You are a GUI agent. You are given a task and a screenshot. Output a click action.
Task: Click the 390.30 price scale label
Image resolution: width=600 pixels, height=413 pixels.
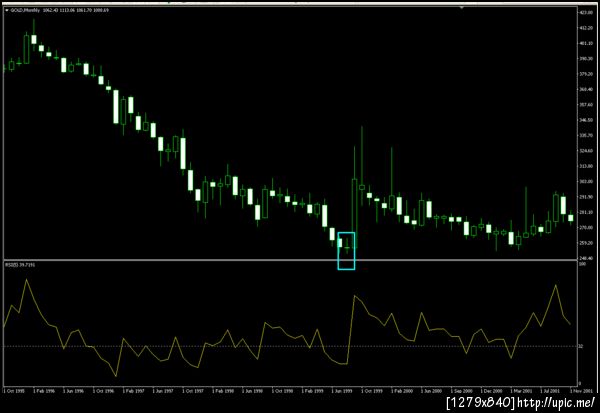pyautogui.click(x=586, y=59)
